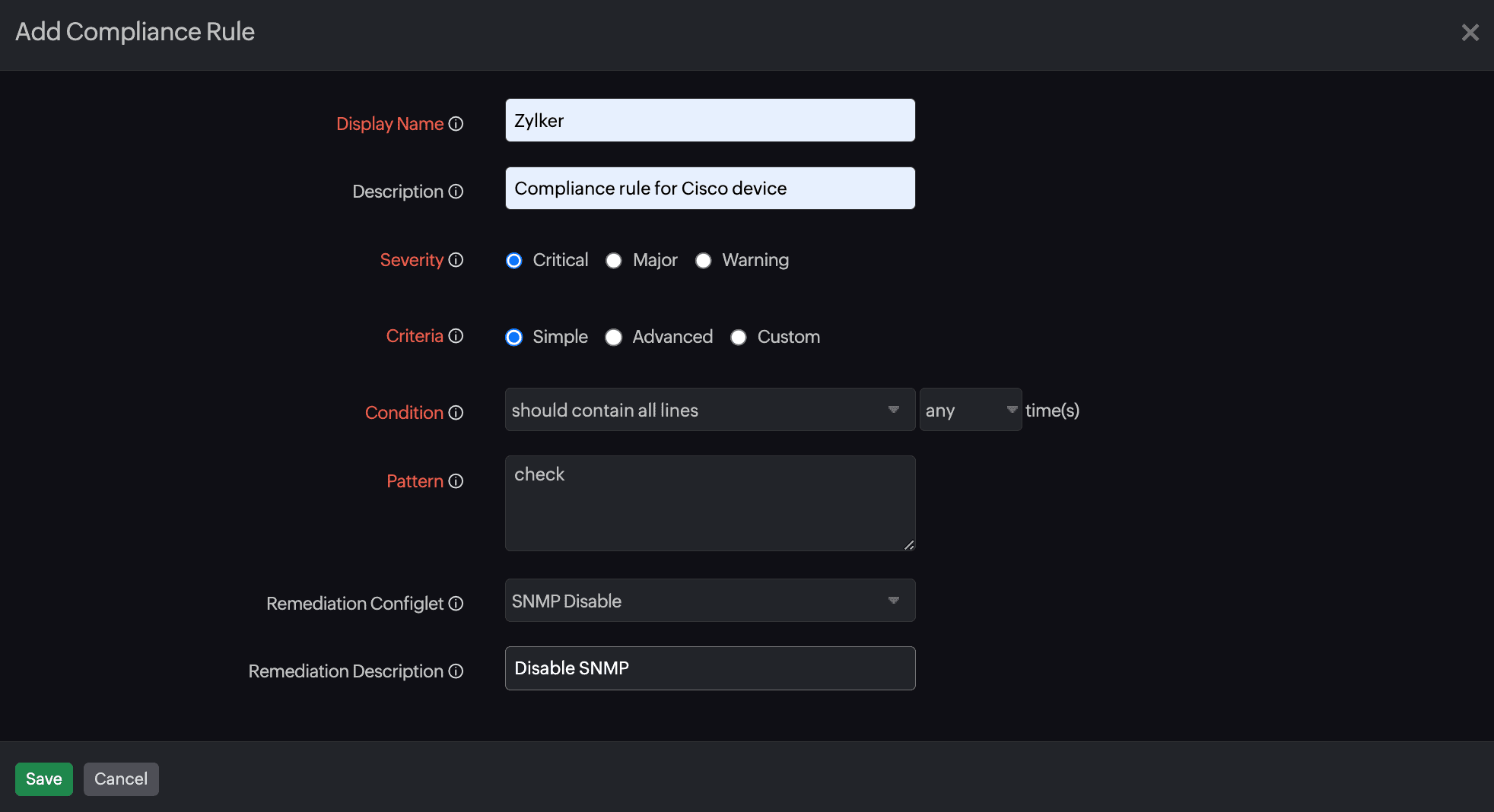Click the Severity info icon

click(x=456, y=260)
